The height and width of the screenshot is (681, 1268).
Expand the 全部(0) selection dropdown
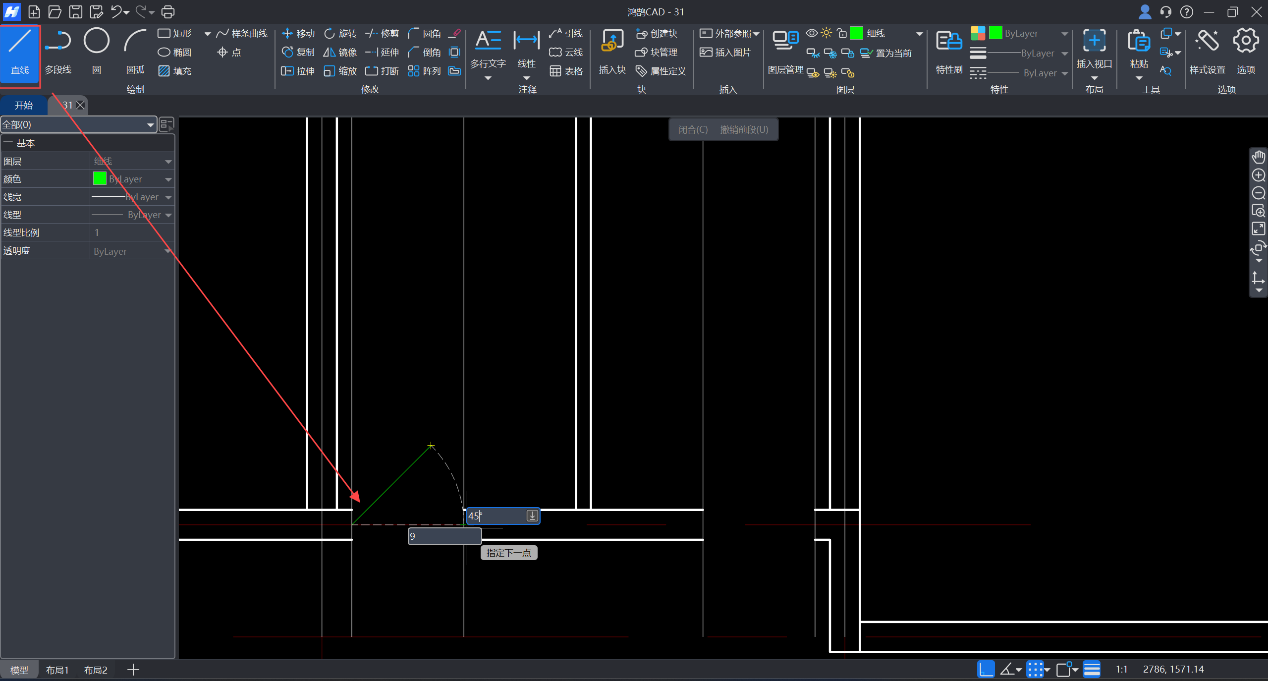click(151, 125)
